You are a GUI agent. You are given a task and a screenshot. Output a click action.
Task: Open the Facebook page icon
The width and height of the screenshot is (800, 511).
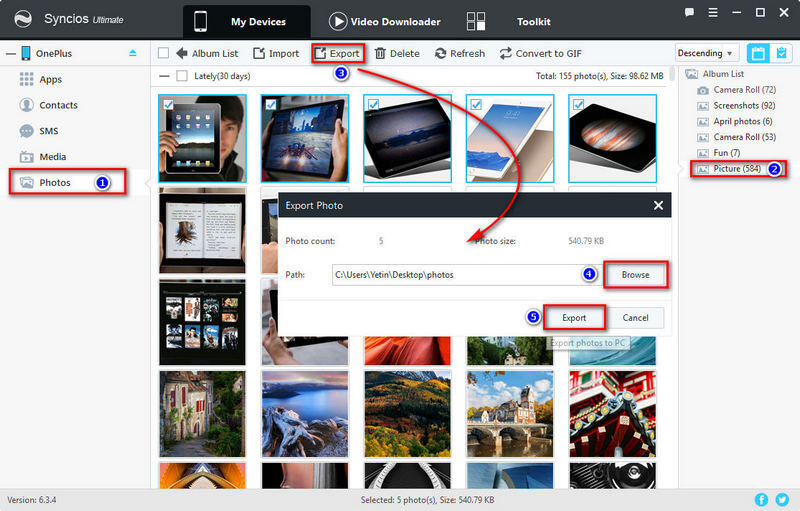click(x=762, y=498)
